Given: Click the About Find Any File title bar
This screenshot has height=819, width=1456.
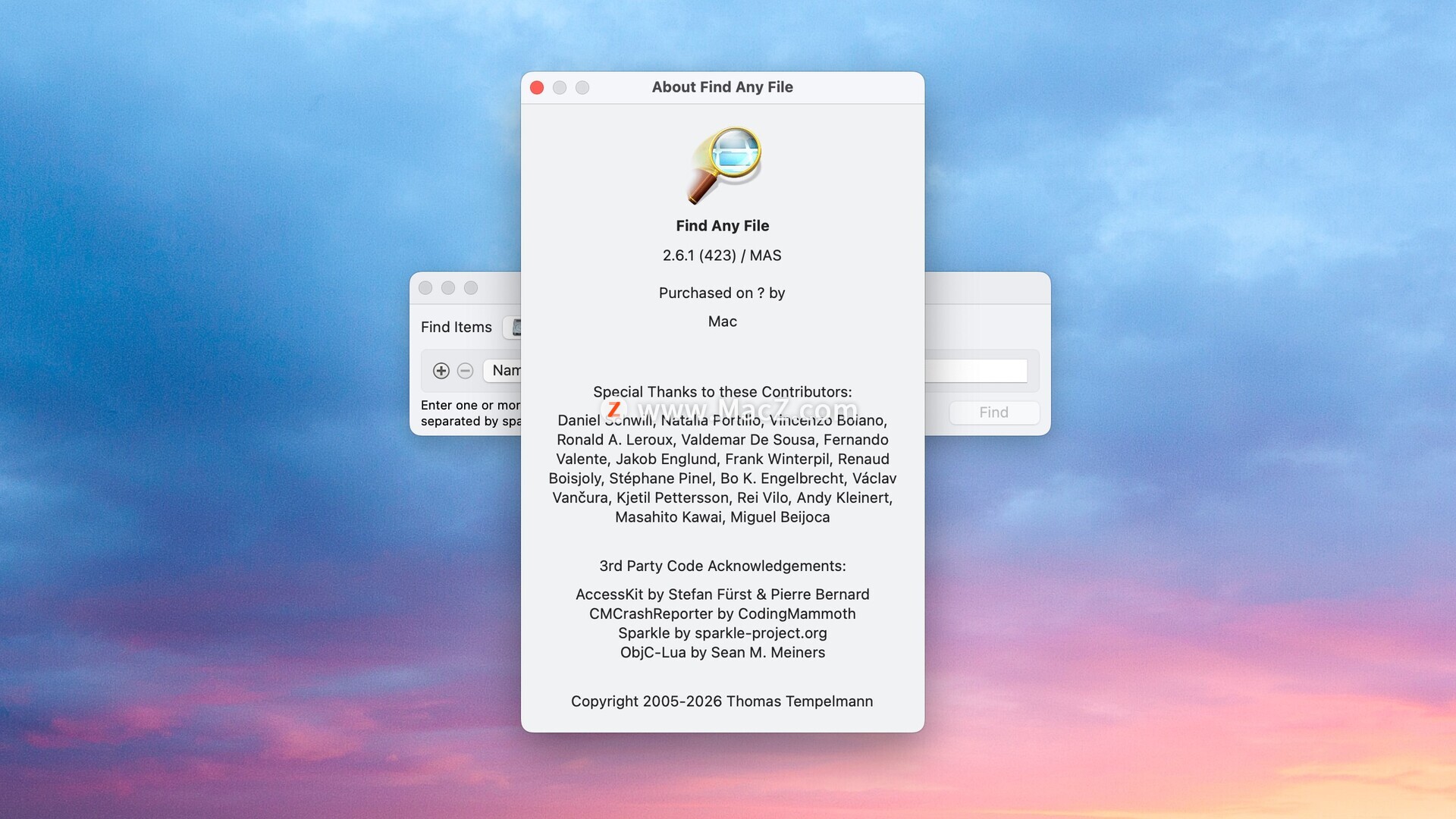Looking at the screenshot, I should 722,87.
